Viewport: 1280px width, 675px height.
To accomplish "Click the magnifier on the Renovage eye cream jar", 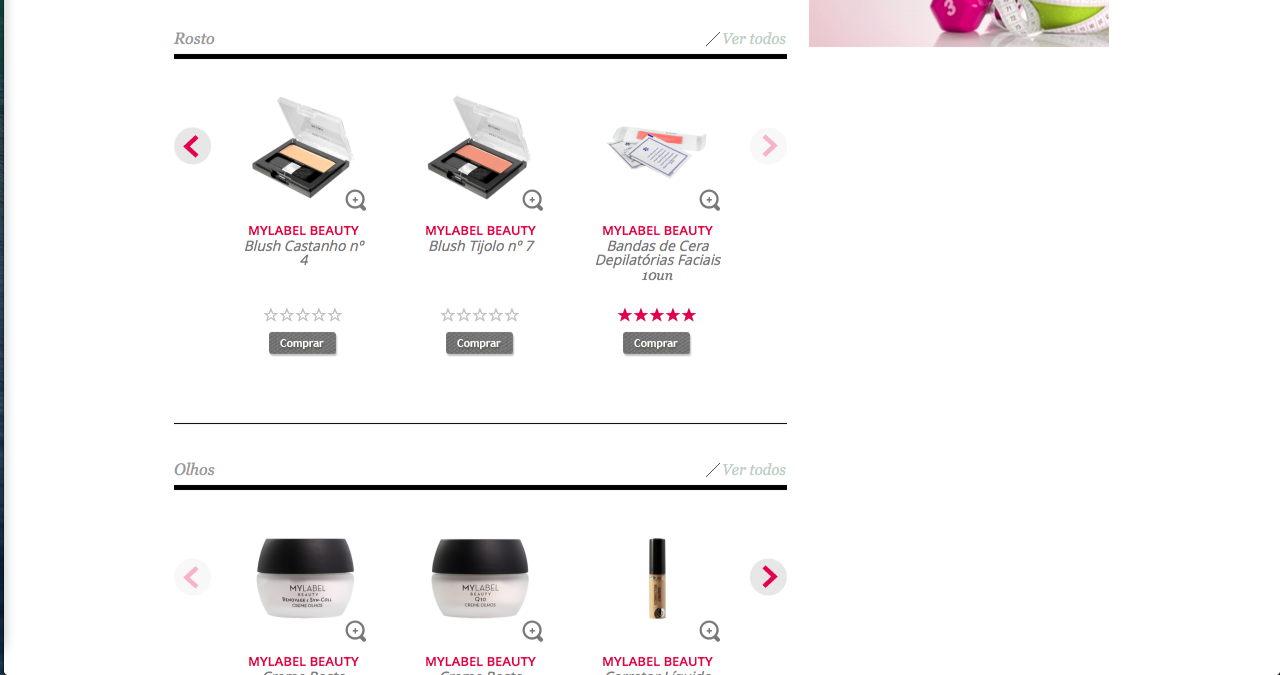I will (356, 631).
